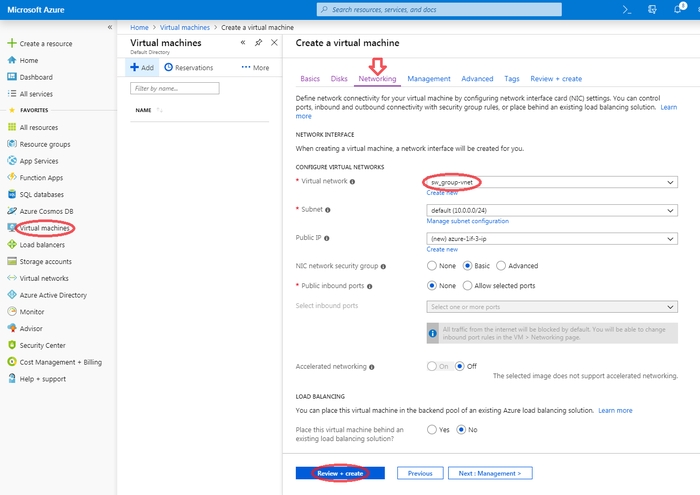This screenshot has width=700, height=495.
Task: Click the Load balancers sidebar icon
Action: [x=12, y=244]
